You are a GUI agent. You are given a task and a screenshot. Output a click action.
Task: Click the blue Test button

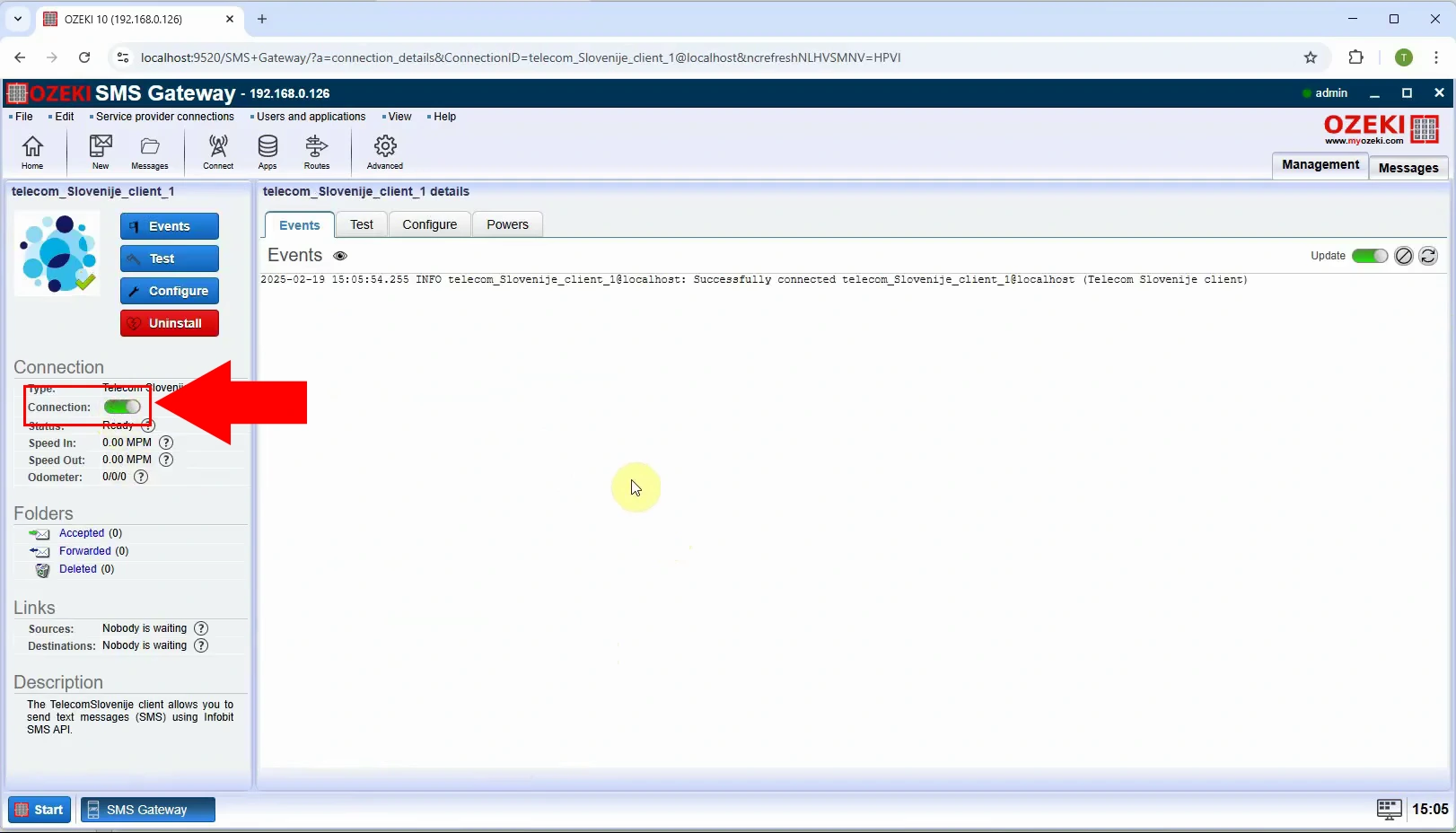coord(170,259)
